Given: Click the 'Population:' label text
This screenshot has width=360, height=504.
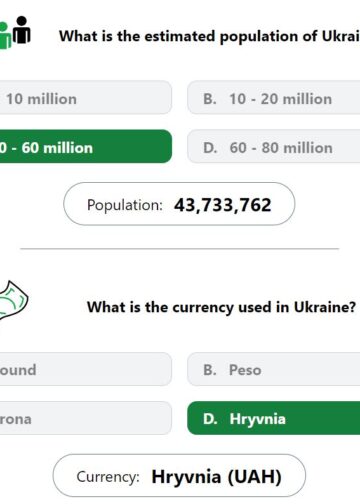Looking at the screenshot, I should (125, 205).
